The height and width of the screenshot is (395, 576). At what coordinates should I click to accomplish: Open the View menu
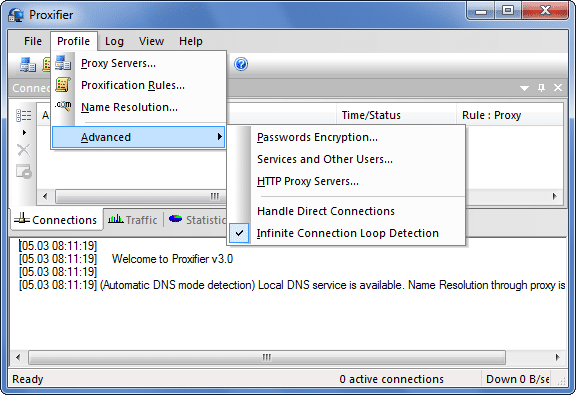(151, 41)
